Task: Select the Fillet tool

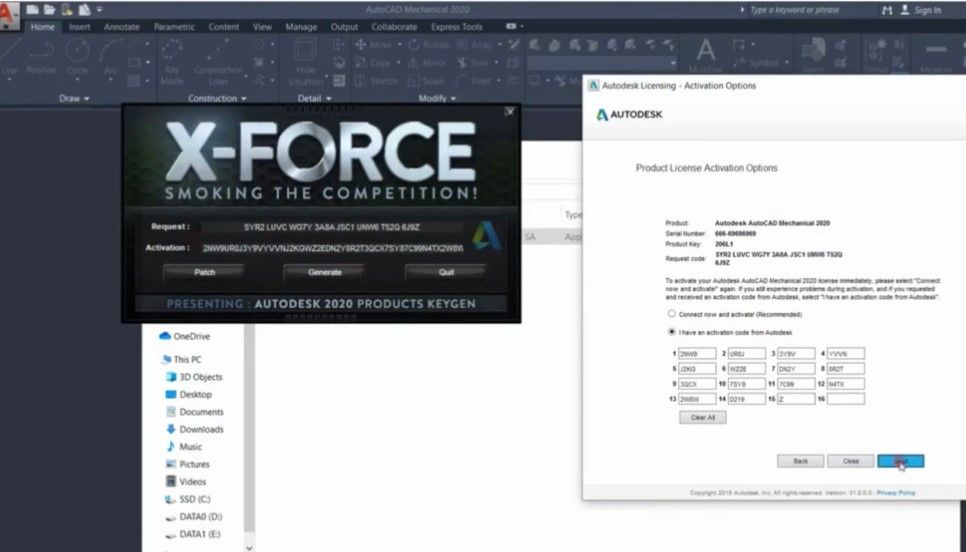Action: [474, 81]
